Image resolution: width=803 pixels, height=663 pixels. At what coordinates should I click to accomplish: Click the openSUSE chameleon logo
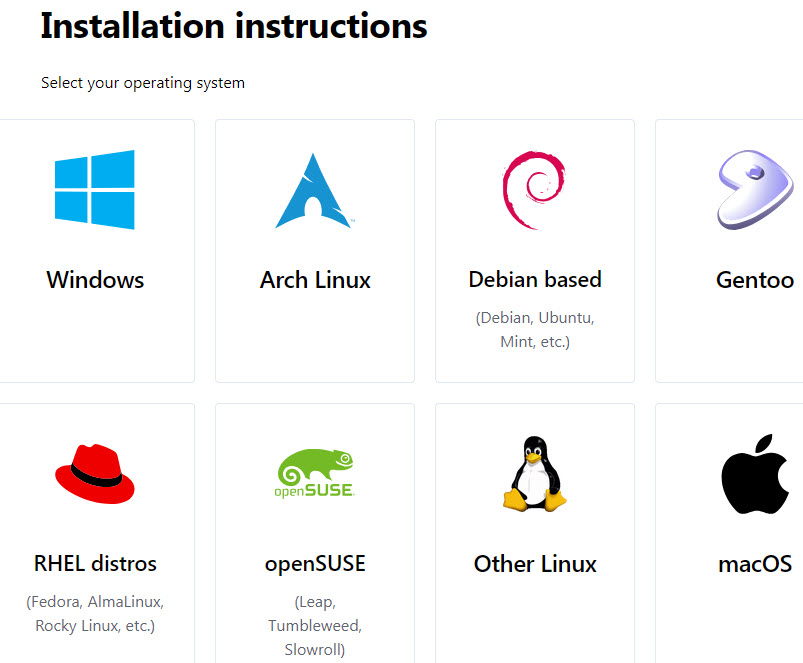(x=314, y=474)
